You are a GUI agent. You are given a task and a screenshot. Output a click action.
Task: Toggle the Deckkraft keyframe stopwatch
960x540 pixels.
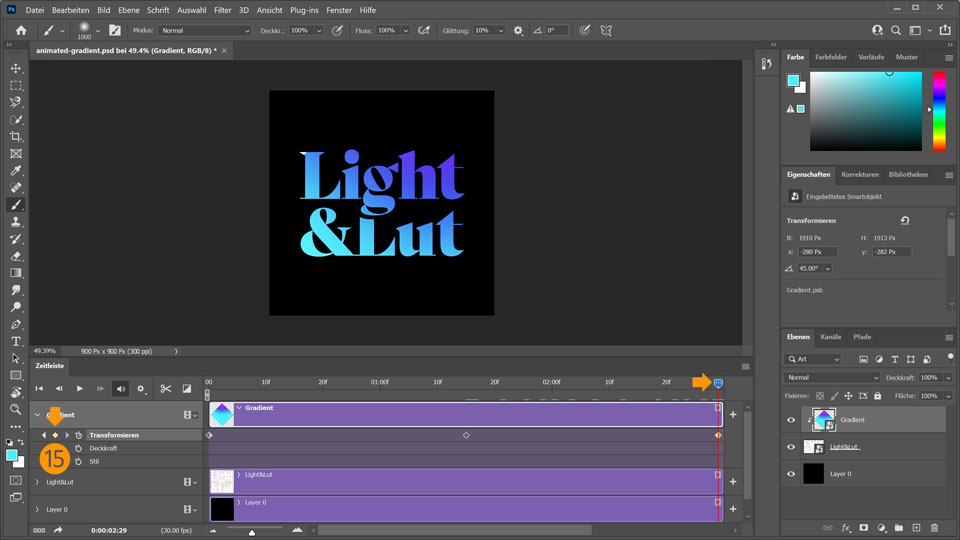pyautogui.click(x=79, y=449)
